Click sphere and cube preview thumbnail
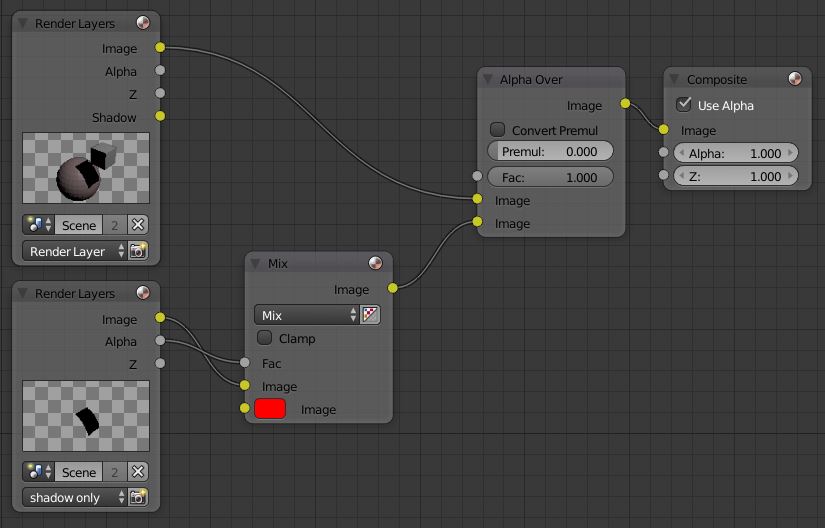825x528 pixels. [86, 168]
